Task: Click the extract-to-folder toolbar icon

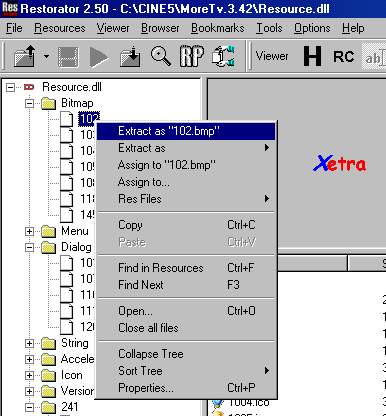Action: tap(130, 57)
